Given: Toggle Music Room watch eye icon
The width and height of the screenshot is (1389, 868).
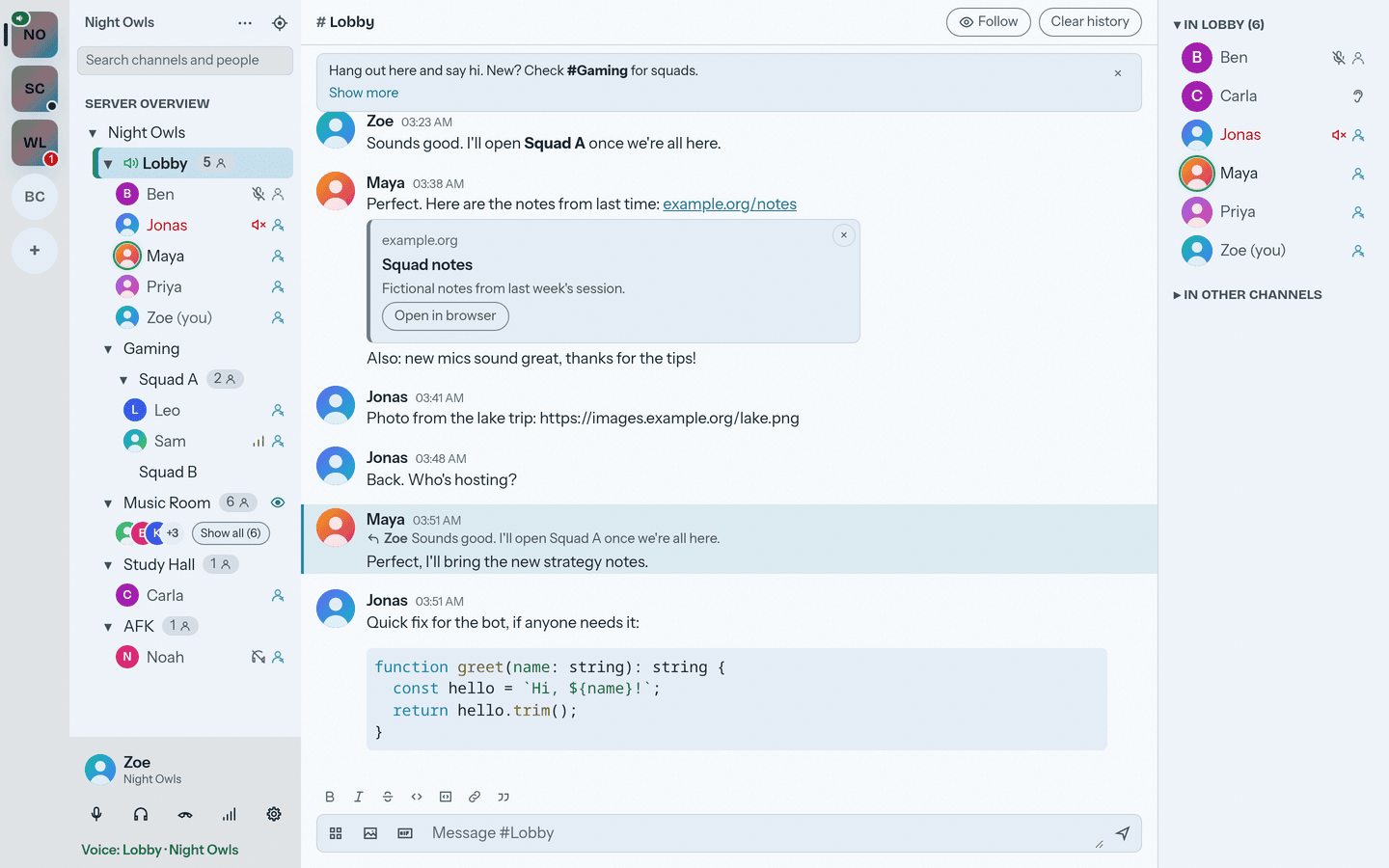Looking at the screenshot, I should tap(278, 502).
